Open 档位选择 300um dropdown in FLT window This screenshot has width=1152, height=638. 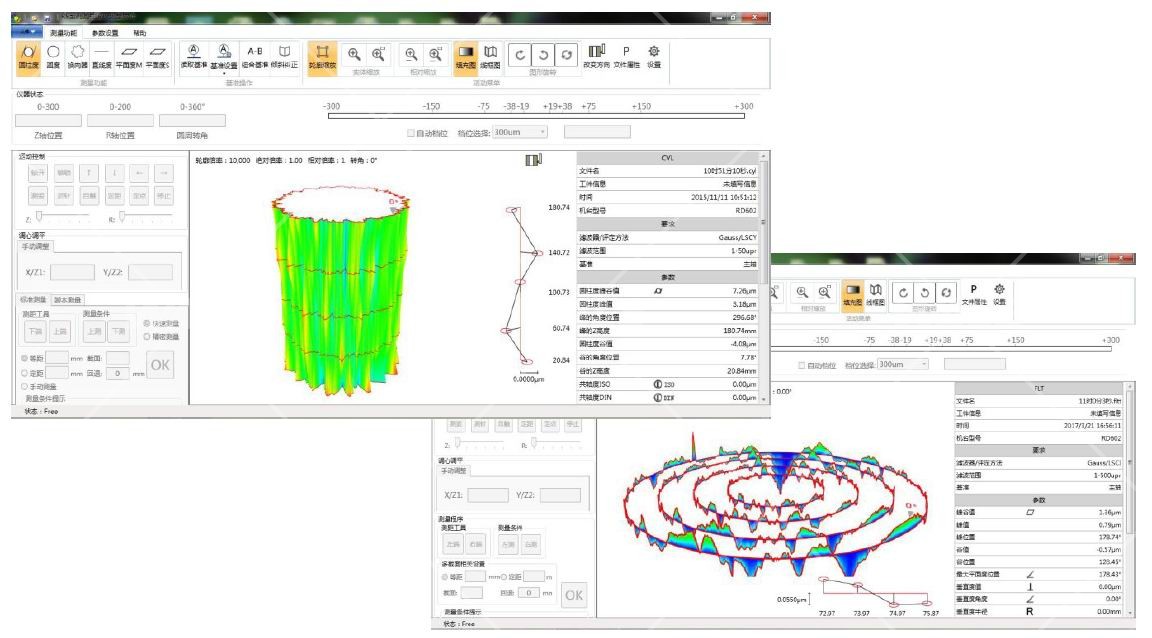click(904, 365)
